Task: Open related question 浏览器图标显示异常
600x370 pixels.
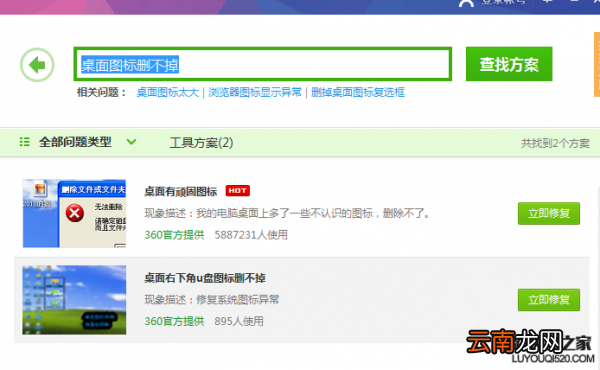Action: tap(255, 92)
